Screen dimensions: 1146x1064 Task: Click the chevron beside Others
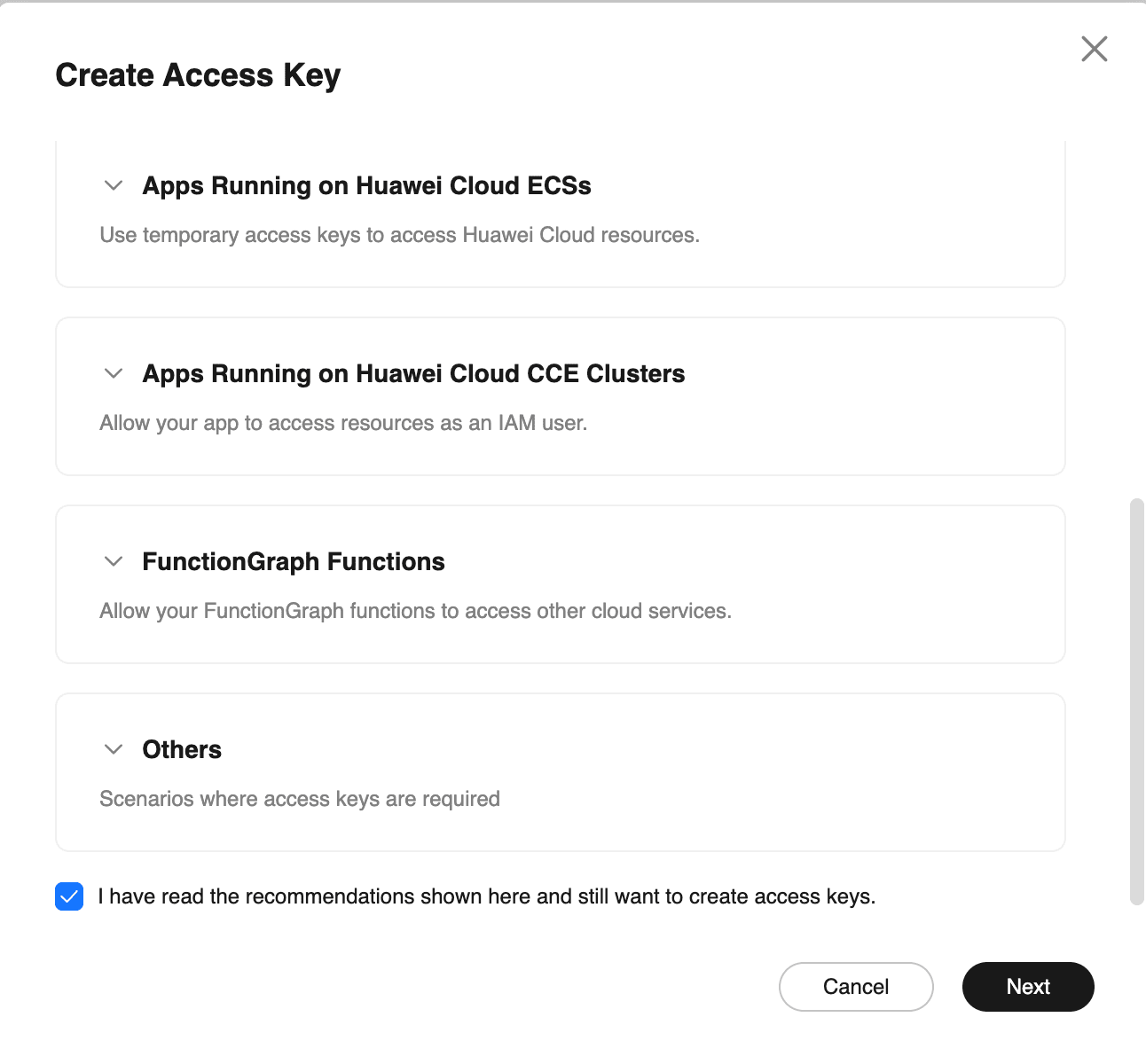pos(113,749)
